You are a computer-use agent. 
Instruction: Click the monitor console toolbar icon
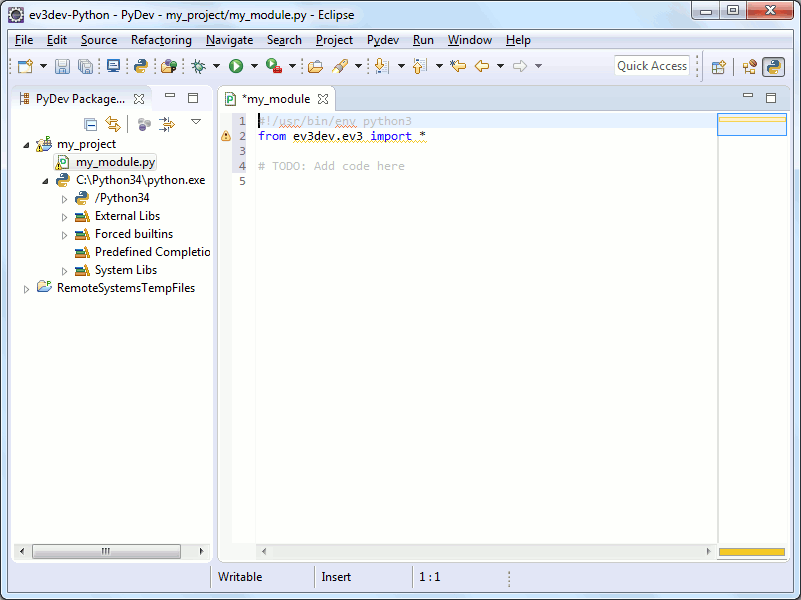point(113,66)
